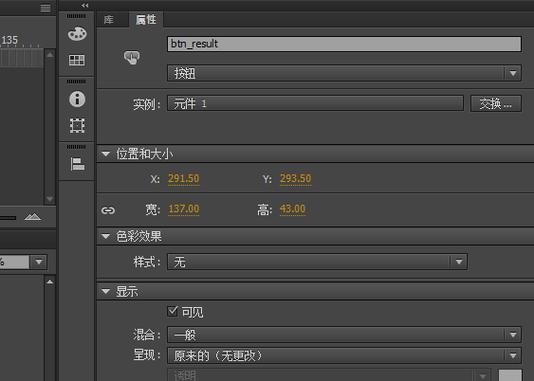
Task: Open the Info panel icon
Action: (x=77, y=99)
